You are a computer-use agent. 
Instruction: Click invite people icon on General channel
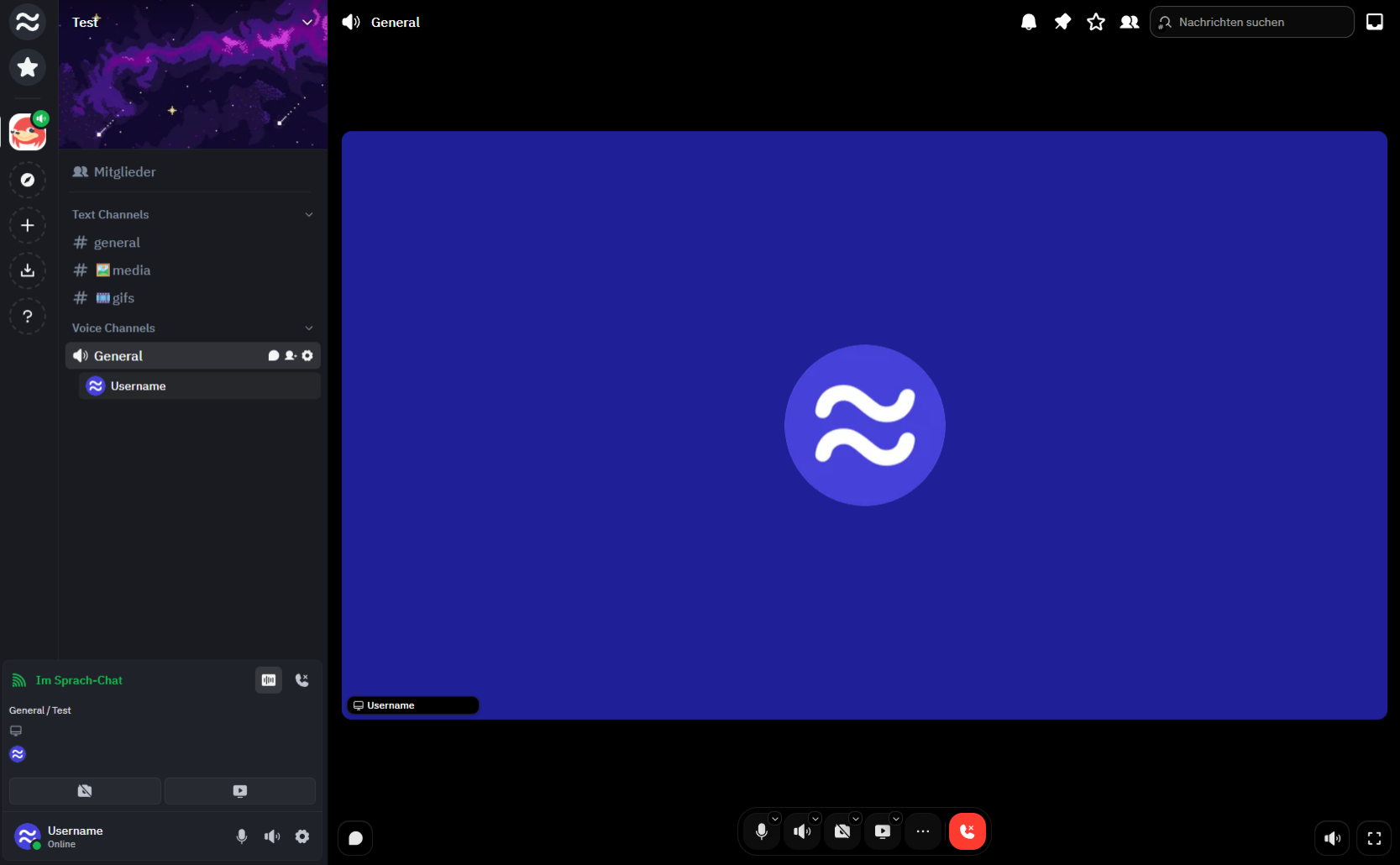291,356
